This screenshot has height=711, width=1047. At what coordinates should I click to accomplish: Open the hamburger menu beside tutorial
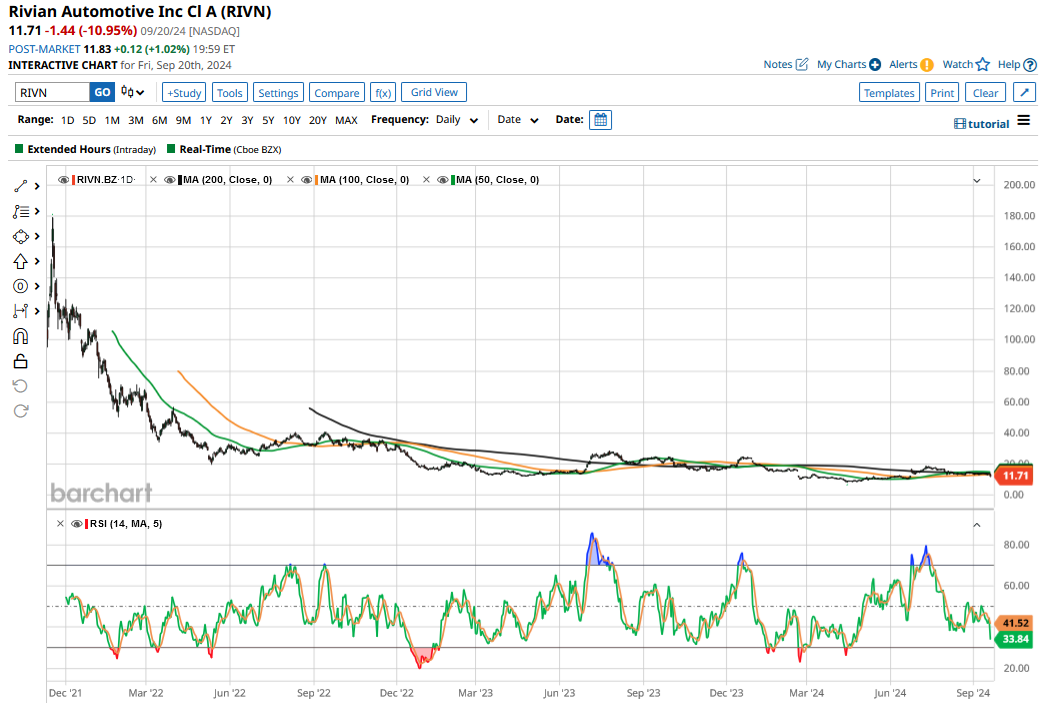click(1023, 121)
